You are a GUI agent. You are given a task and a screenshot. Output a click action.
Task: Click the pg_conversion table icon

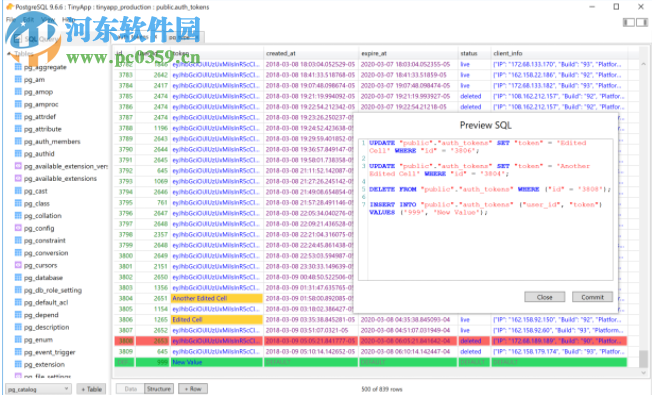(18, 253)
